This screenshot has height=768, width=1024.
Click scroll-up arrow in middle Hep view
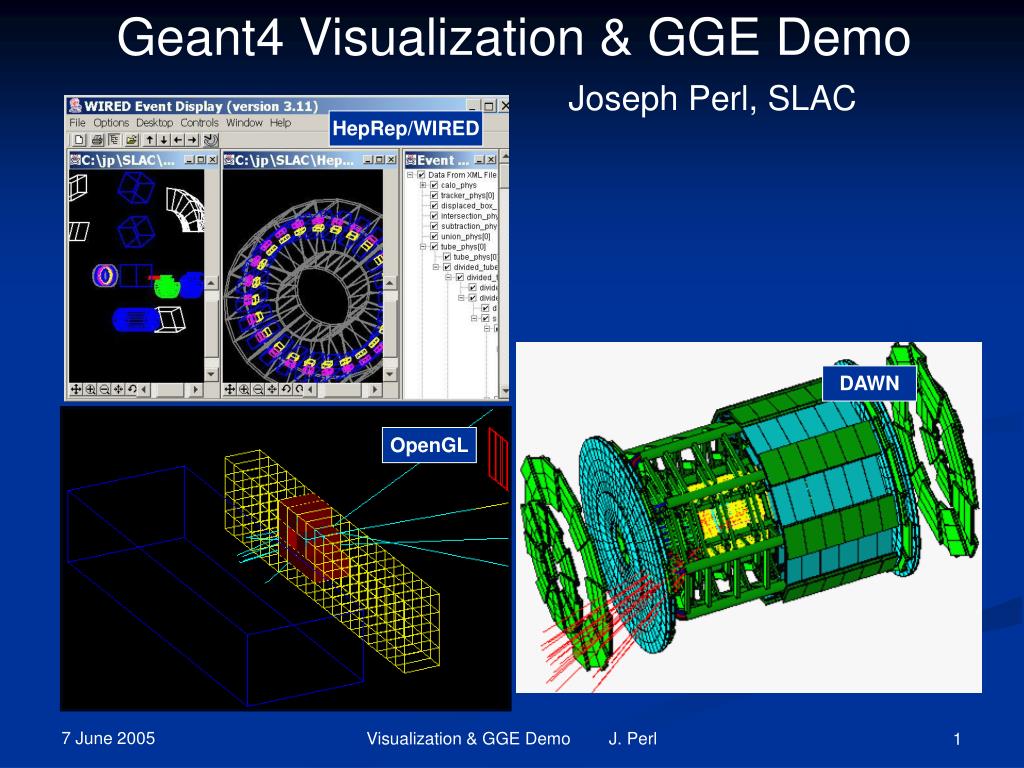coord(390,283)
